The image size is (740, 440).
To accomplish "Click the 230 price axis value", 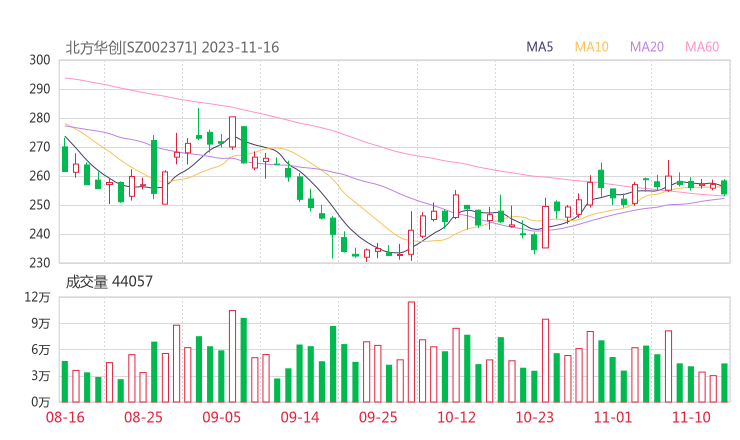I will [x=40, y=262].
